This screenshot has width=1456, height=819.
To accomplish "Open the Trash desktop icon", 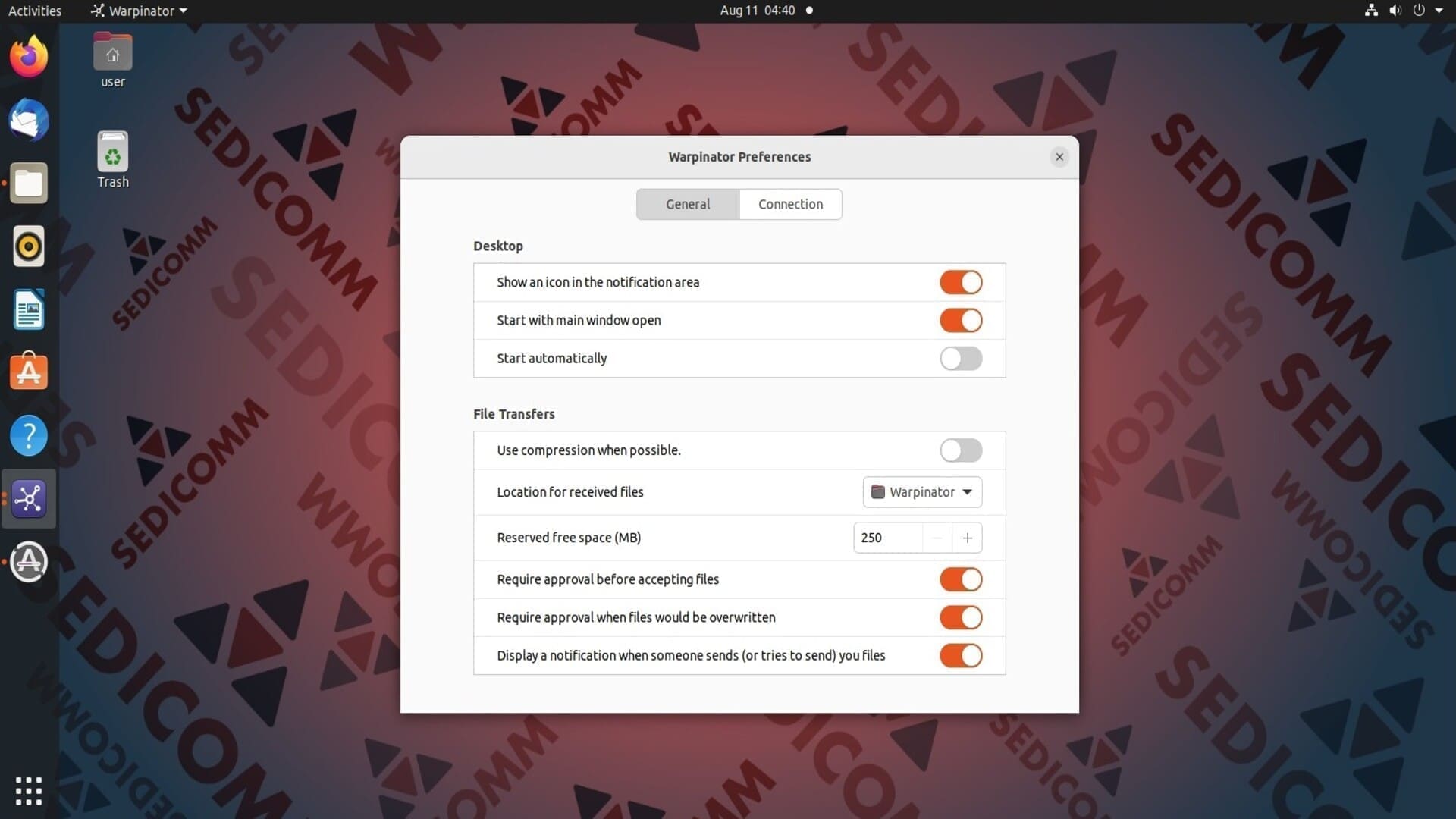I will click(x=113, y=160).
